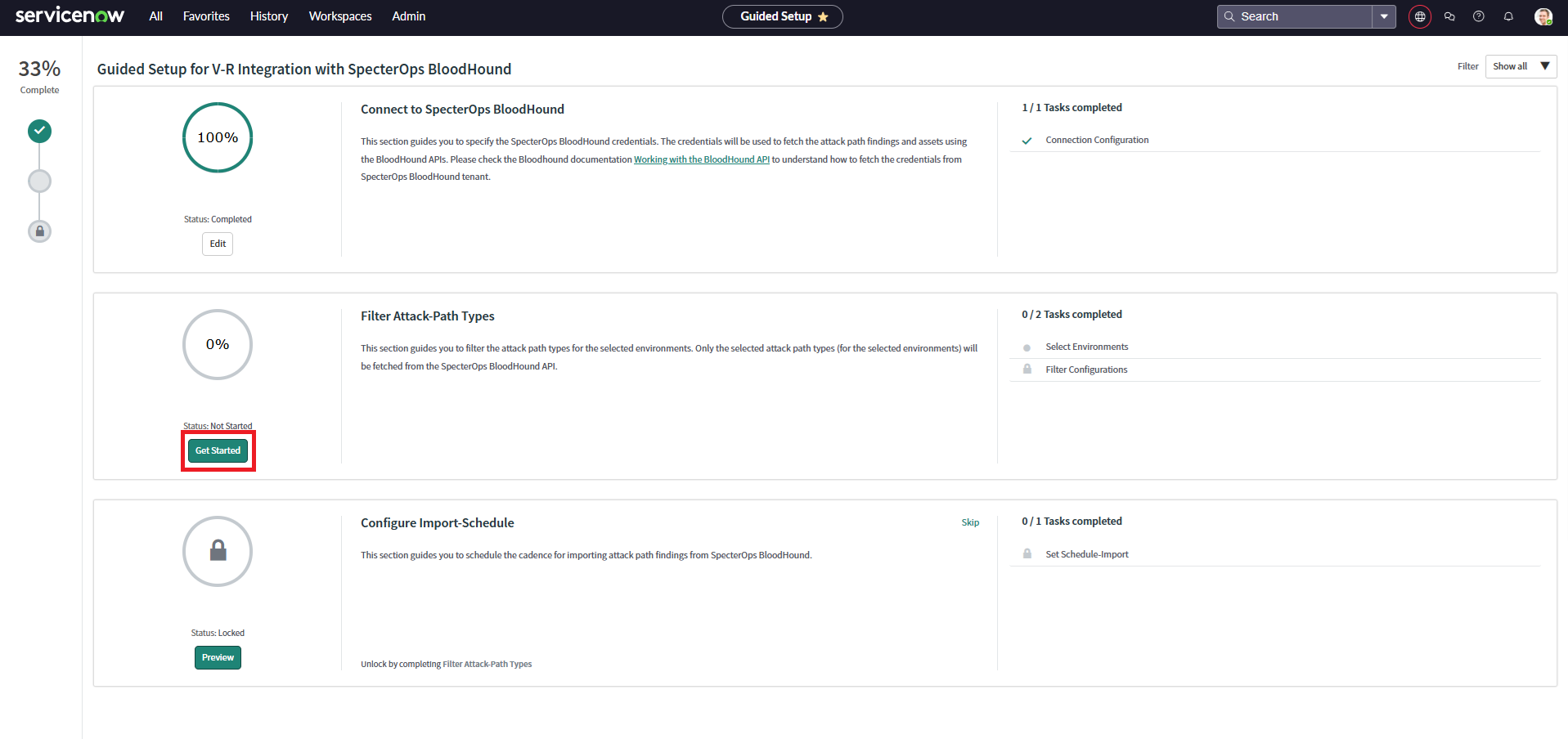Click the Connect to SpecterOps BloodHound heading
This screenshot has width=1568, height=739.
[x=462, y=110]
